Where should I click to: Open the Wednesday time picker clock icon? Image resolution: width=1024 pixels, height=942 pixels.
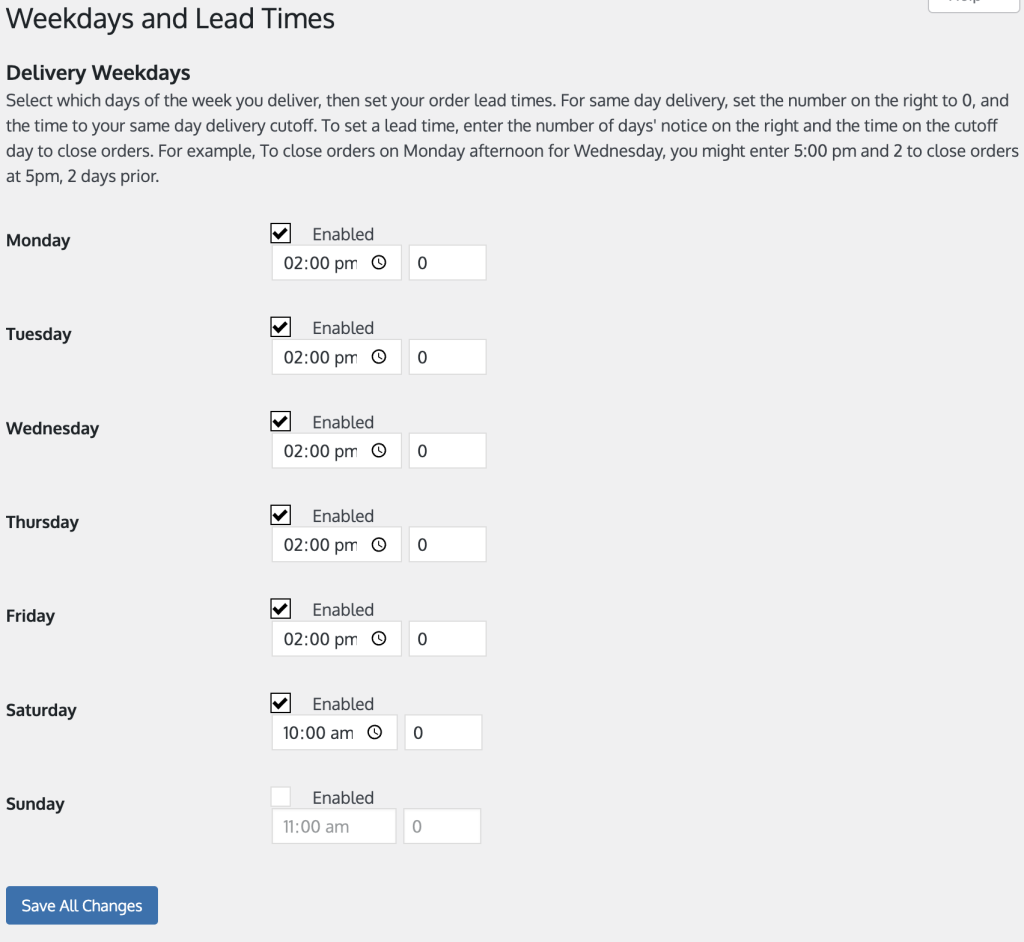point(379,451)
